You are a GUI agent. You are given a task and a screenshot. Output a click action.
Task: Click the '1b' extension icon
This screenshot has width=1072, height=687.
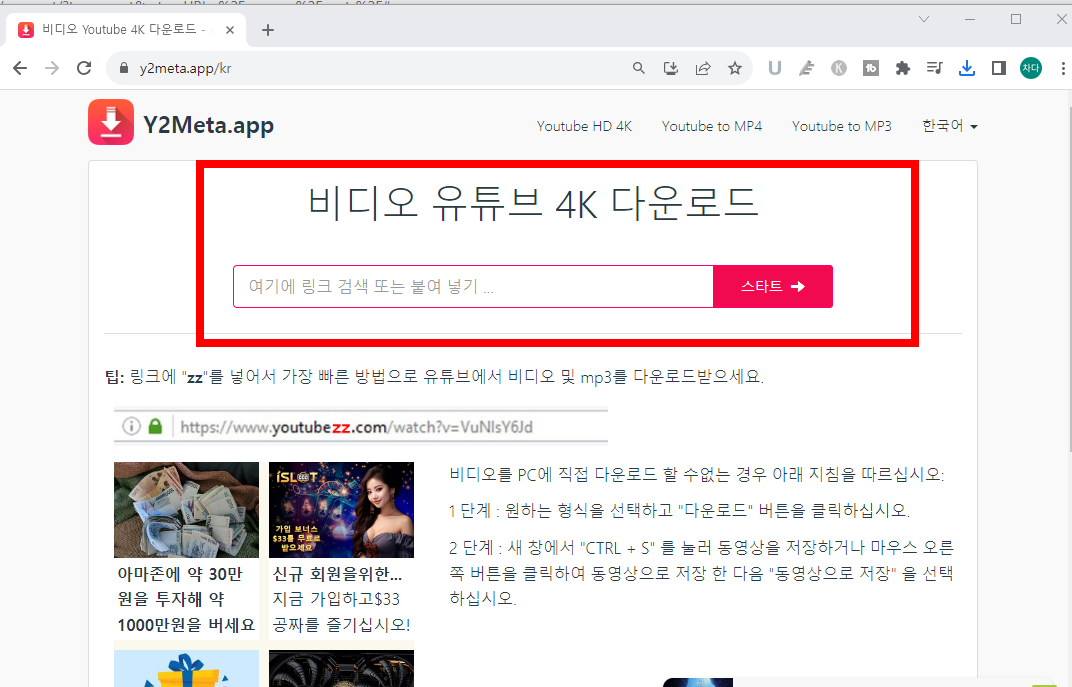[x=870, y=68]
